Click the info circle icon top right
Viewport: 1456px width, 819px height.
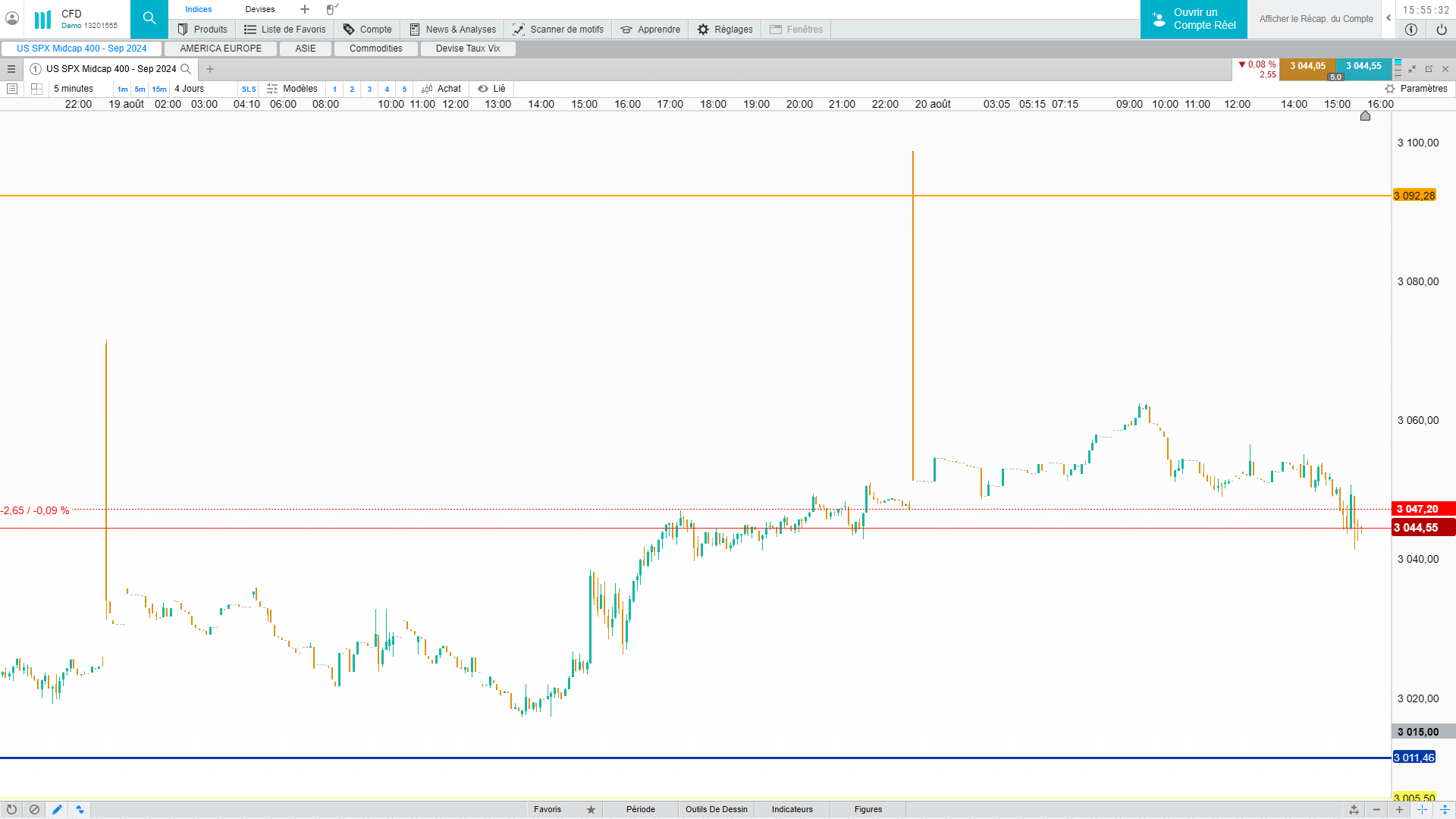point(1410,30)
